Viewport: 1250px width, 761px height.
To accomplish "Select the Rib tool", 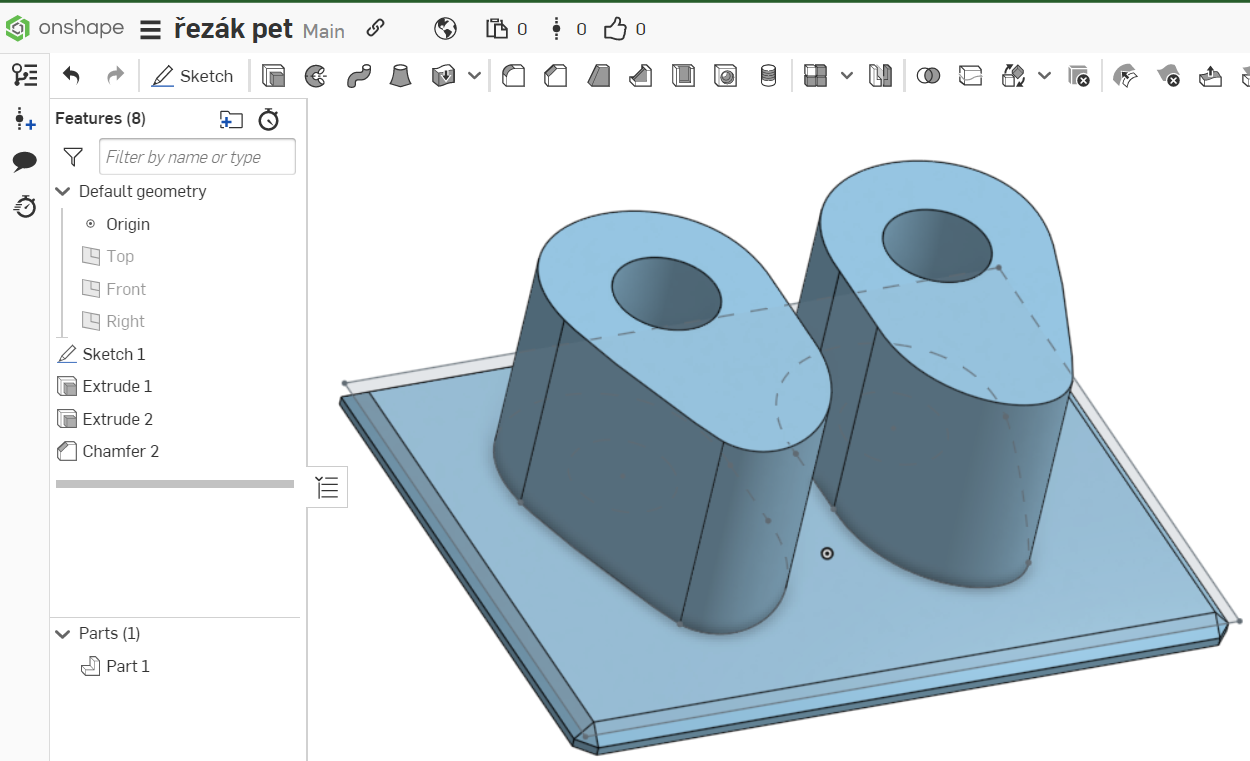I will (640, 76).
